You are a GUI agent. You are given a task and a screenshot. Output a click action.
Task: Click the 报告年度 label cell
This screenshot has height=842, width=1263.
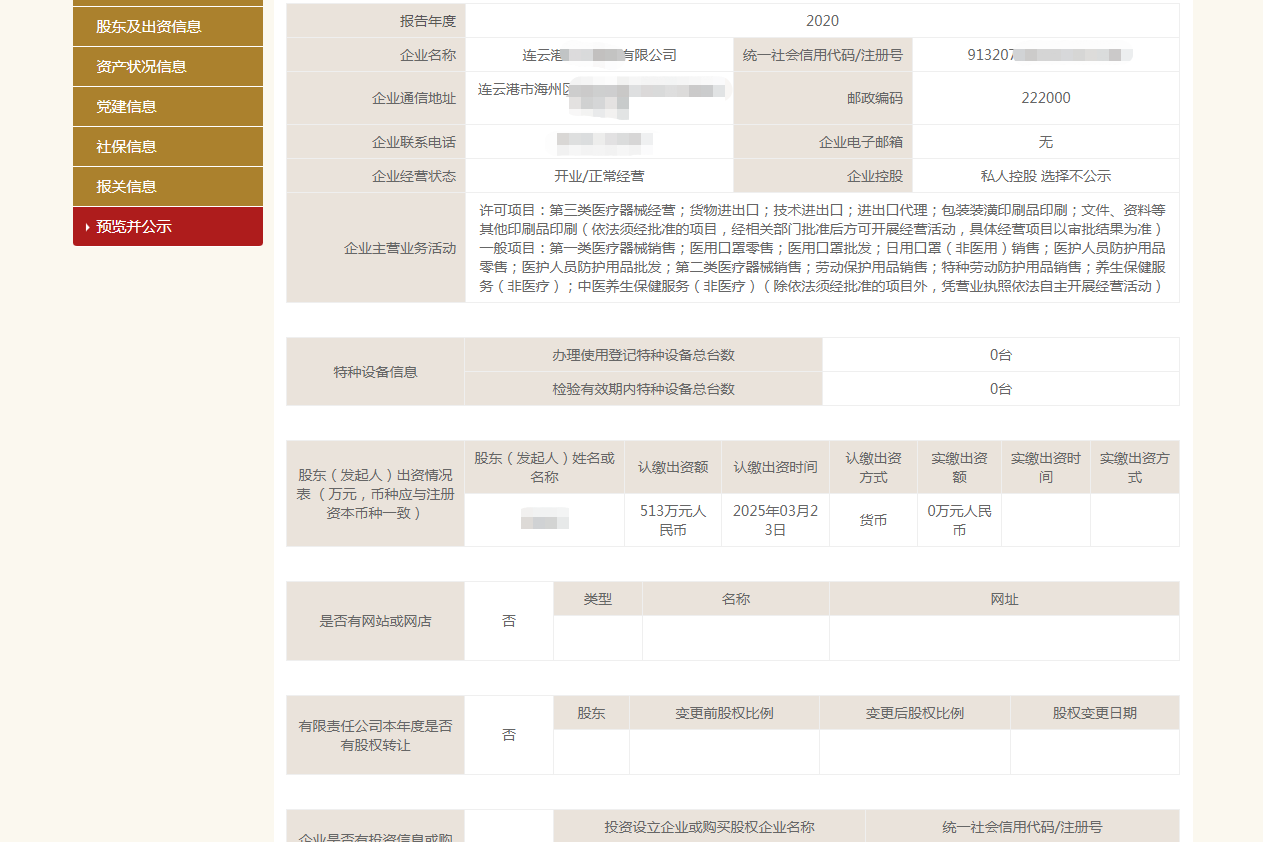pyautogui.click(x=376, y=21)
